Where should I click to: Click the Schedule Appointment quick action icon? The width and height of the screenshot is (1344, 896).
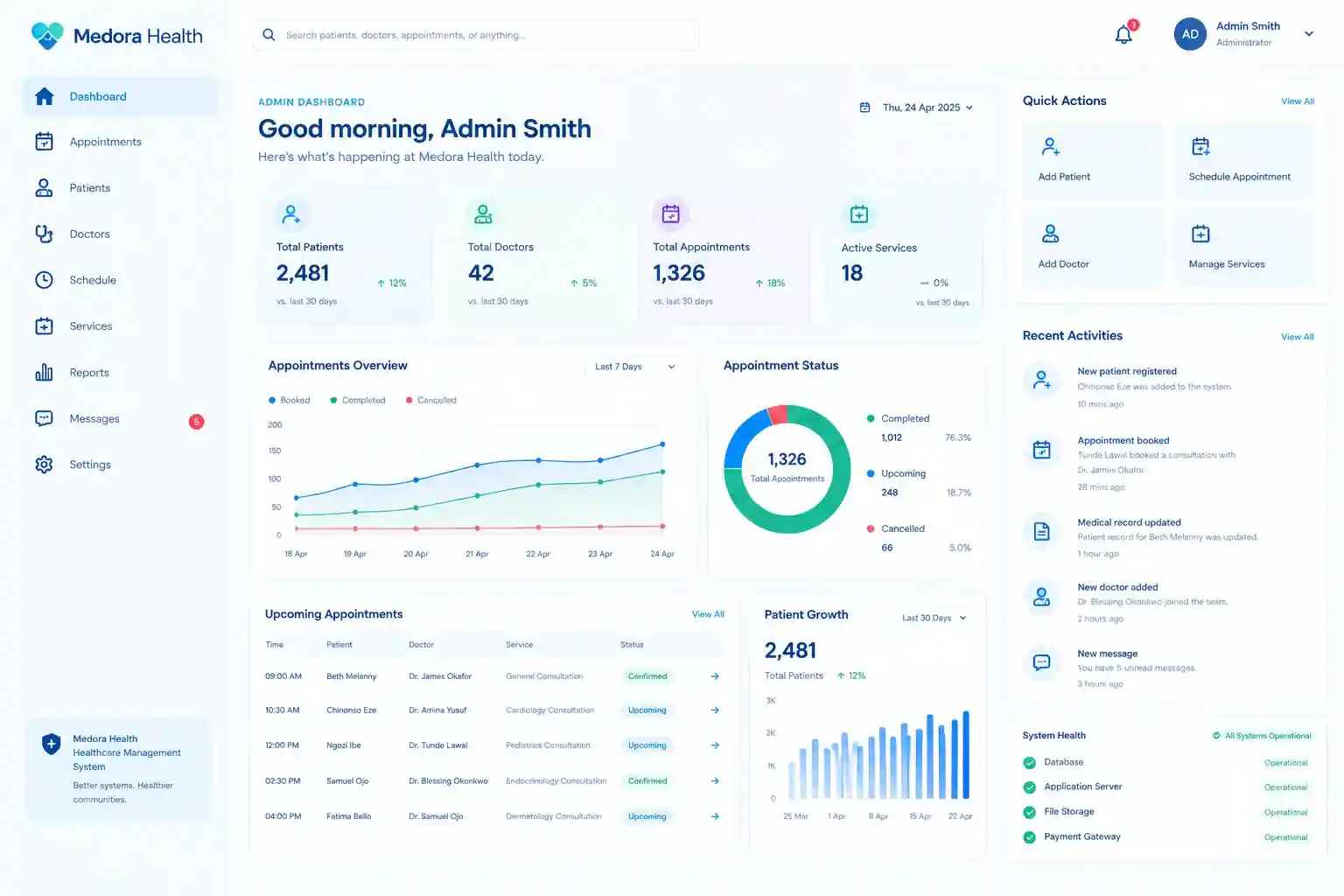[1200, 146]
